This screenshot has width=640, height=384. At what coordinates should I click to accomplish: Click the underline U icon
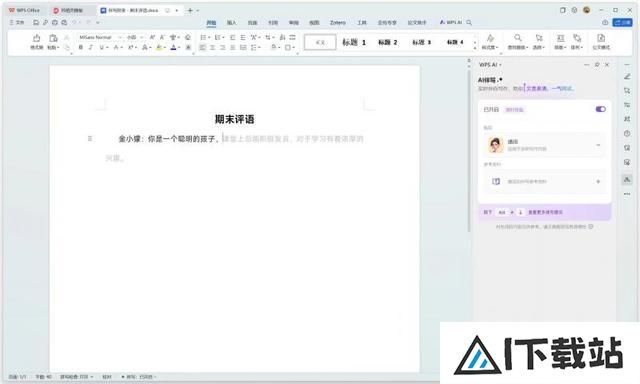[x=101, y=47]
